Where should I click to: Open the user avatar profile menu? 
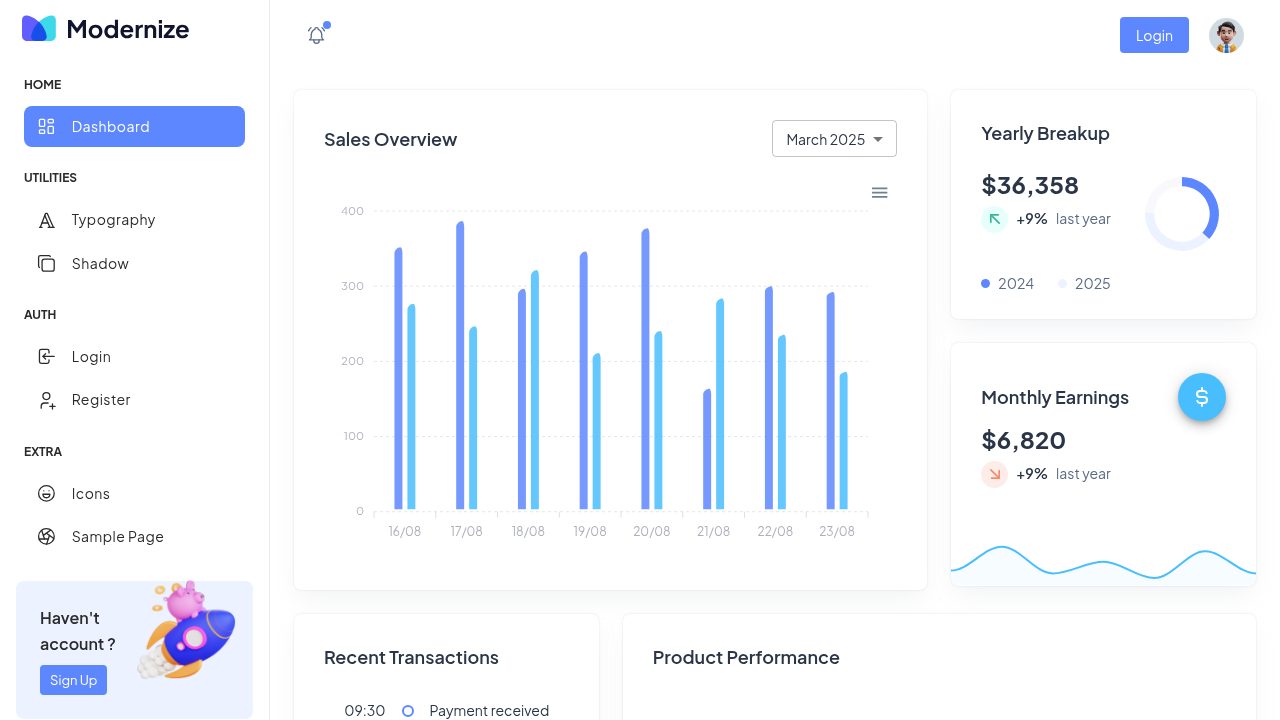pos(1226,35)
